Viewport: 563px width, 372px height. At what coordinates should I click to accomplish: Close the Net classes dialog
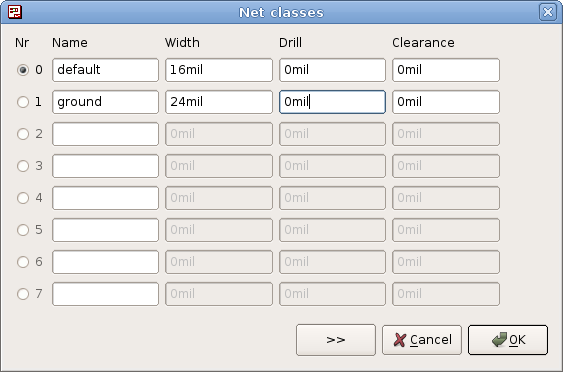pyautogui.click(x=548, y=12)
